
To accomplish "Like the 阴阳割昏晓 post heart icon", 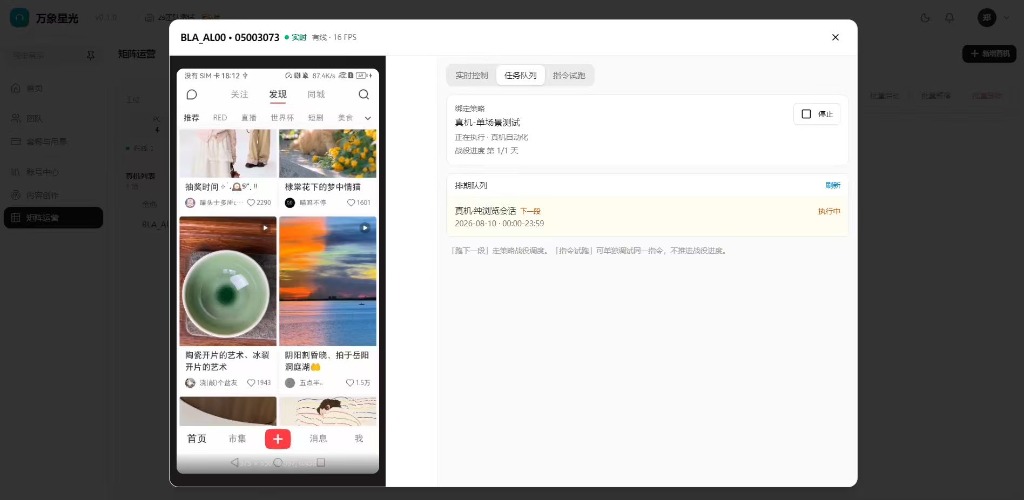I will pyautogui.click(x=350, y=383).
